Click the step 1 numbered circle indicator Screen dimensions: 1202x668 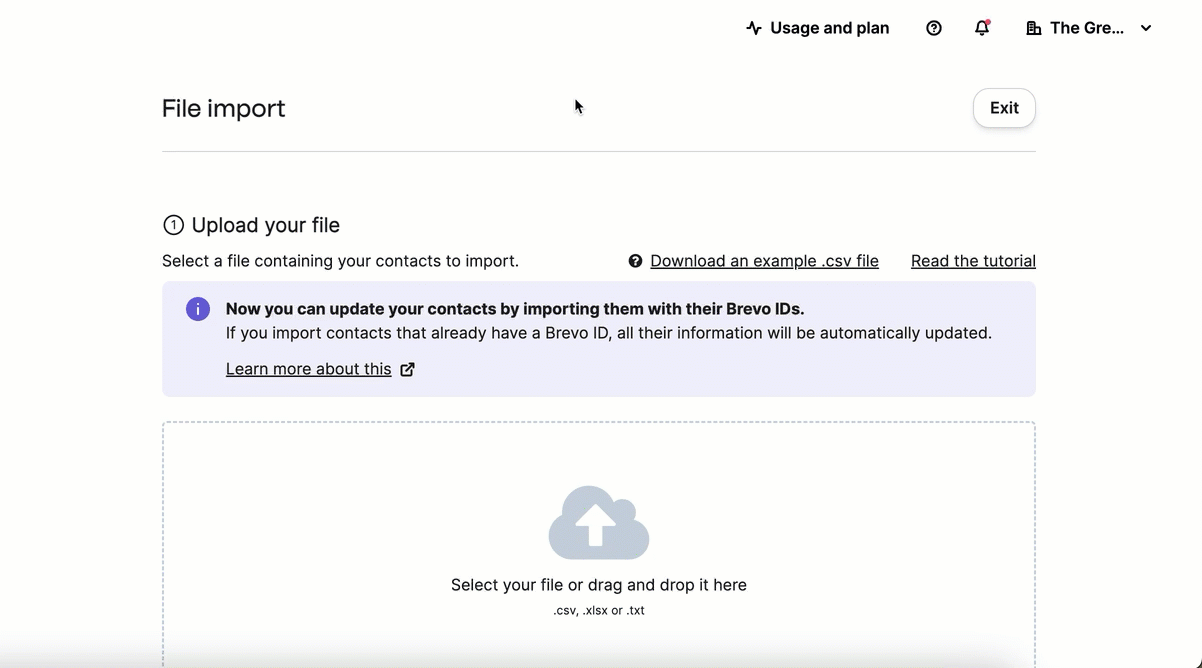click(x=173, y=224)
